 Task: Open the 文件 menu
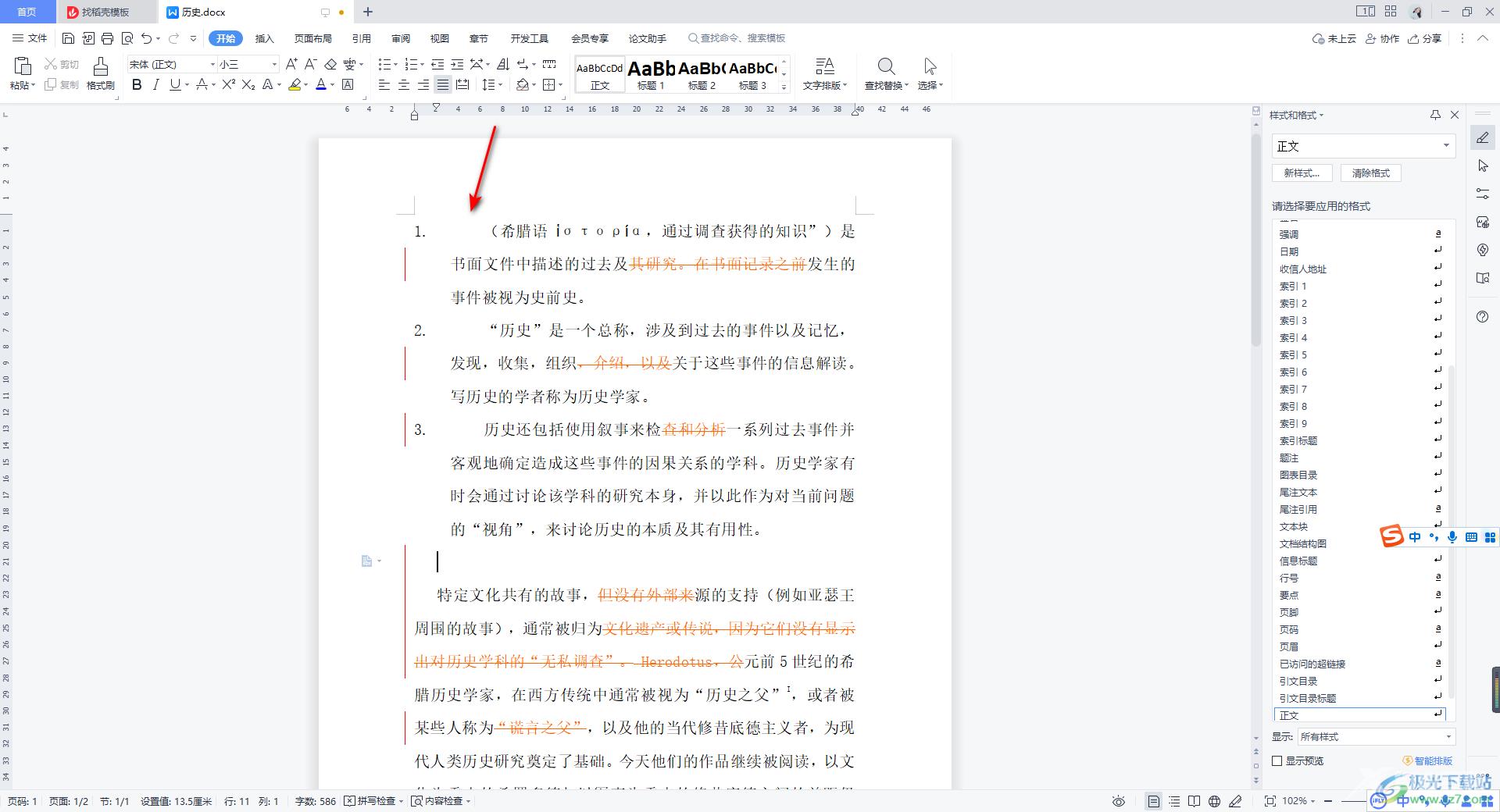click(30, 38)
